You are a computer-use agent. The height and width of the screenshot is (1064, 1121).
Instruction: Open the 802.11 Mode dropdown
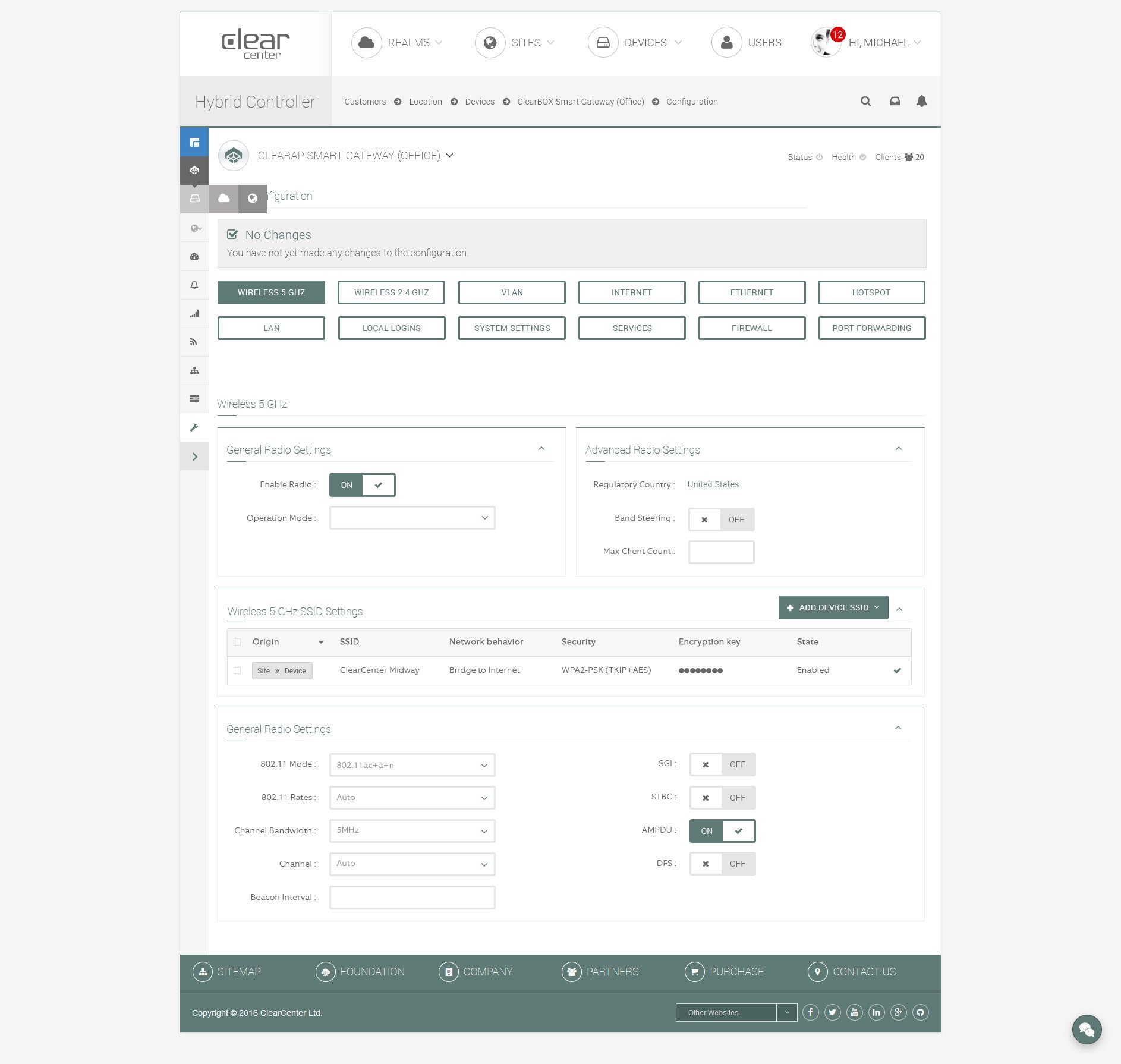pyautogui.click(x=412, y=765)
